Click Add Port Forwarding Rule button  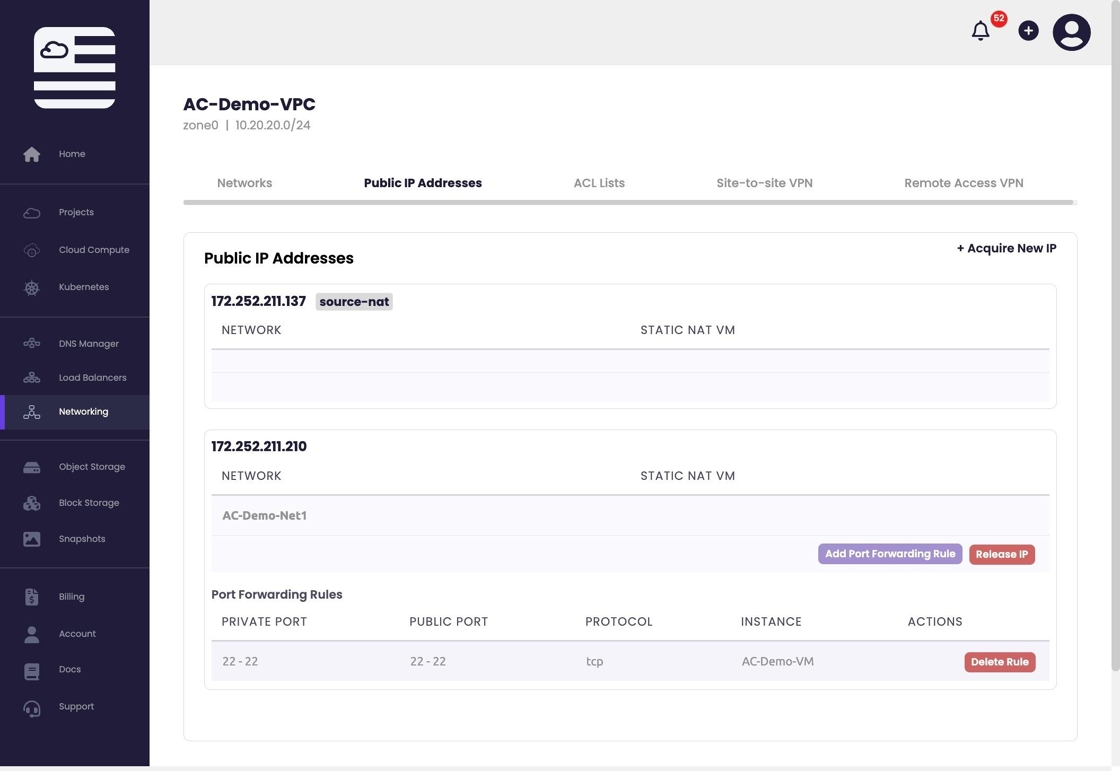pos(890,554)
